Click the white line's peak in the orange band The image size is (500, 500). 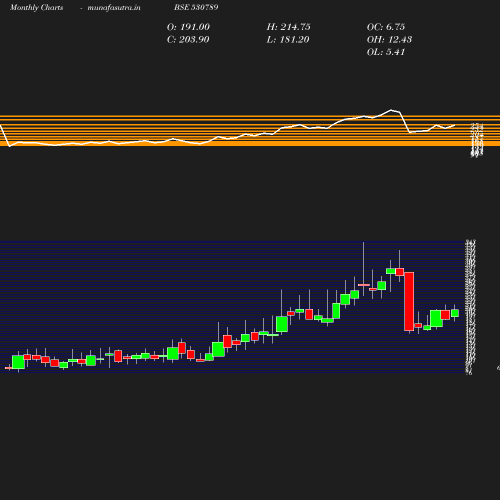tap(391, 110)
